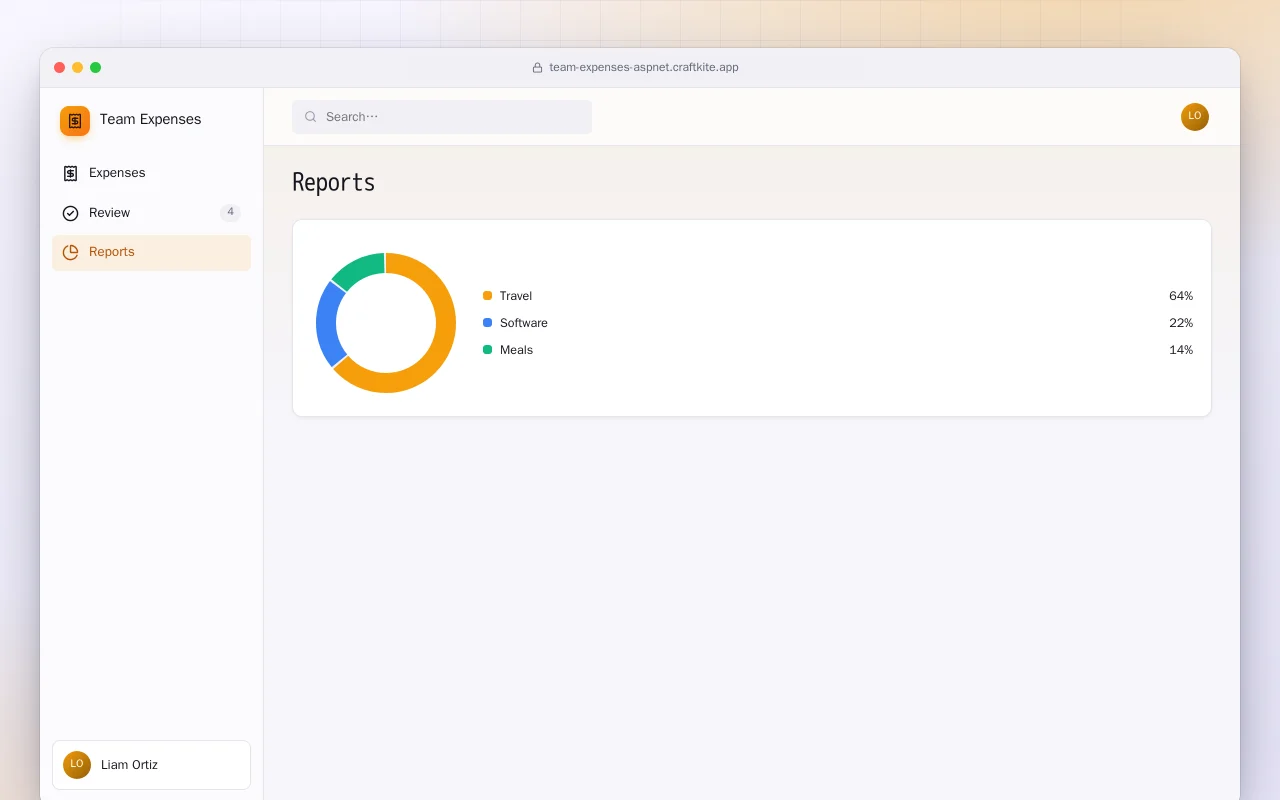
Task: Minimize the window with the yellow button
Action: click(x=78, y=68)
